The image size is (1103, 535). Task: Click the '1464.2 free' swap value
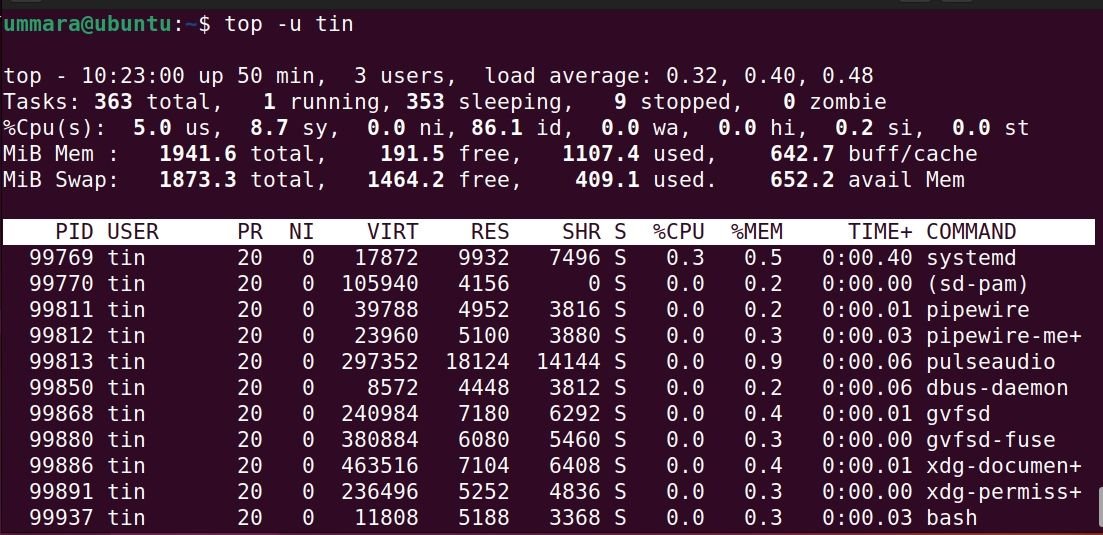tap(445, 180)
